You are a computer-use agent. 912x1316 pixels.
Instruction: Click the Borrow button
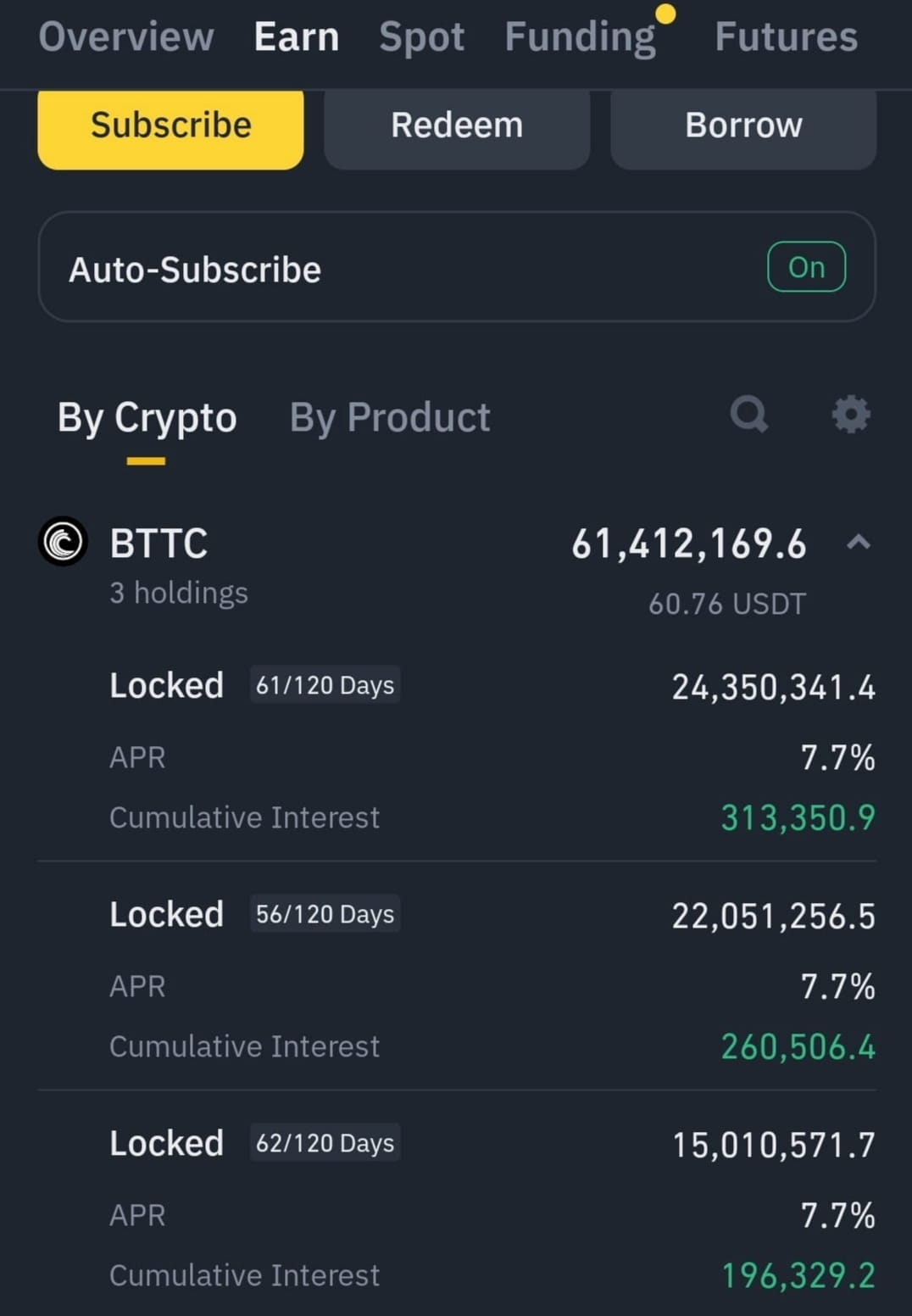743,127
